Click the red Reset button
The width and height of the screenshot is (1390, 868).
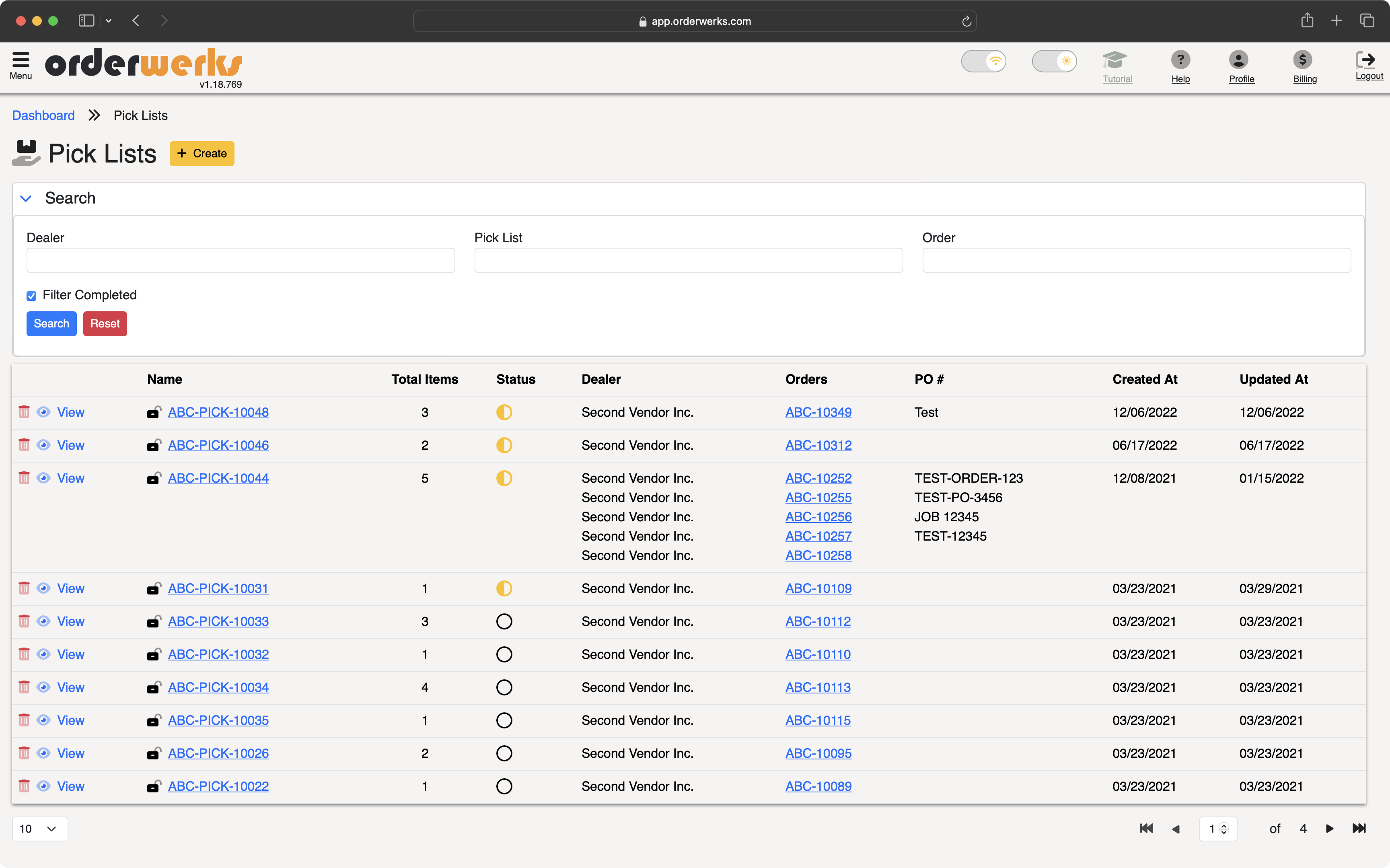105,323
